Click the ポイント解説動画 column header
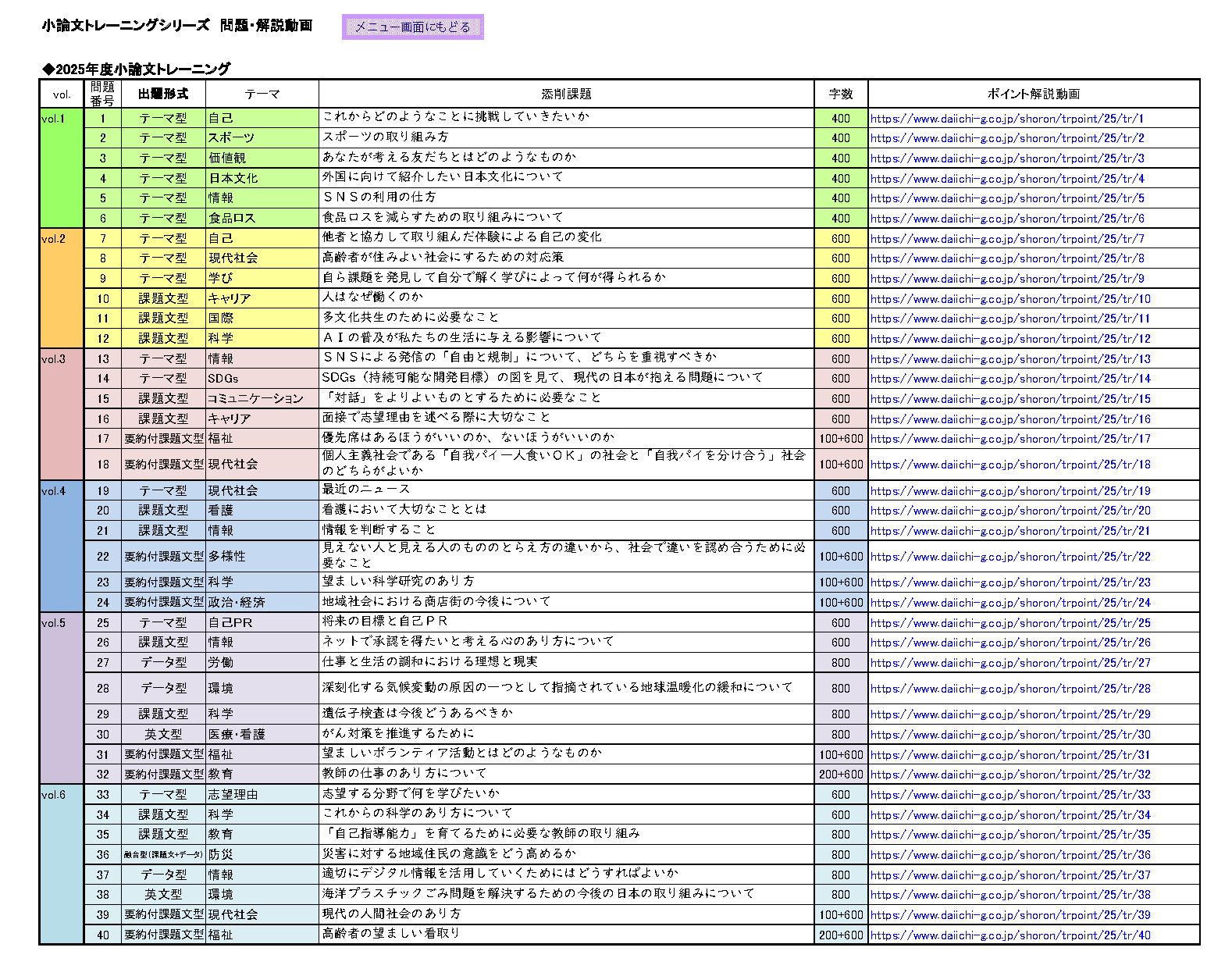The height and width of the screenshot is (976, 1232). (1033, 94)
